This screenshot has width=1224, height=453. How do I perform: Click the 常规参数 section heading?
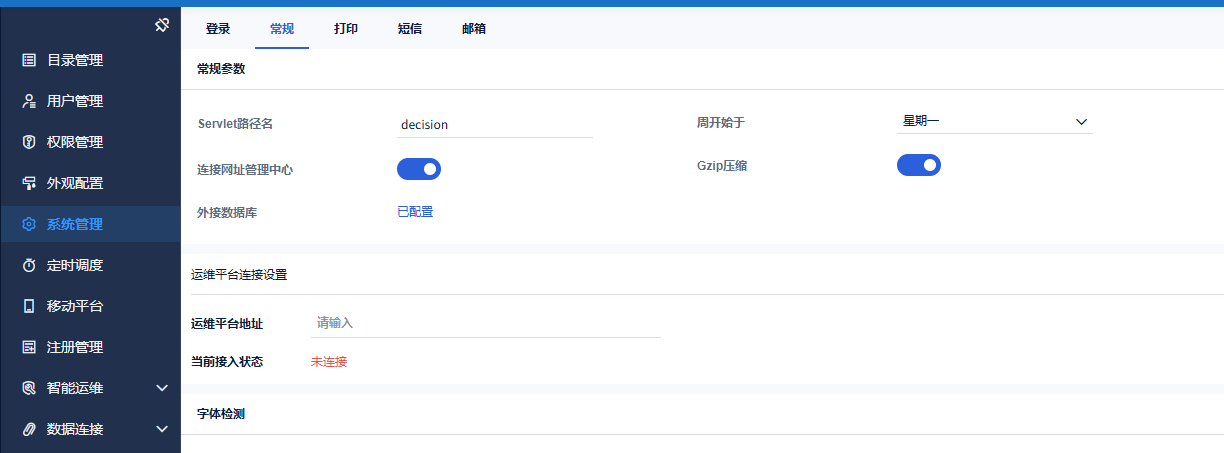pos(221,69)
